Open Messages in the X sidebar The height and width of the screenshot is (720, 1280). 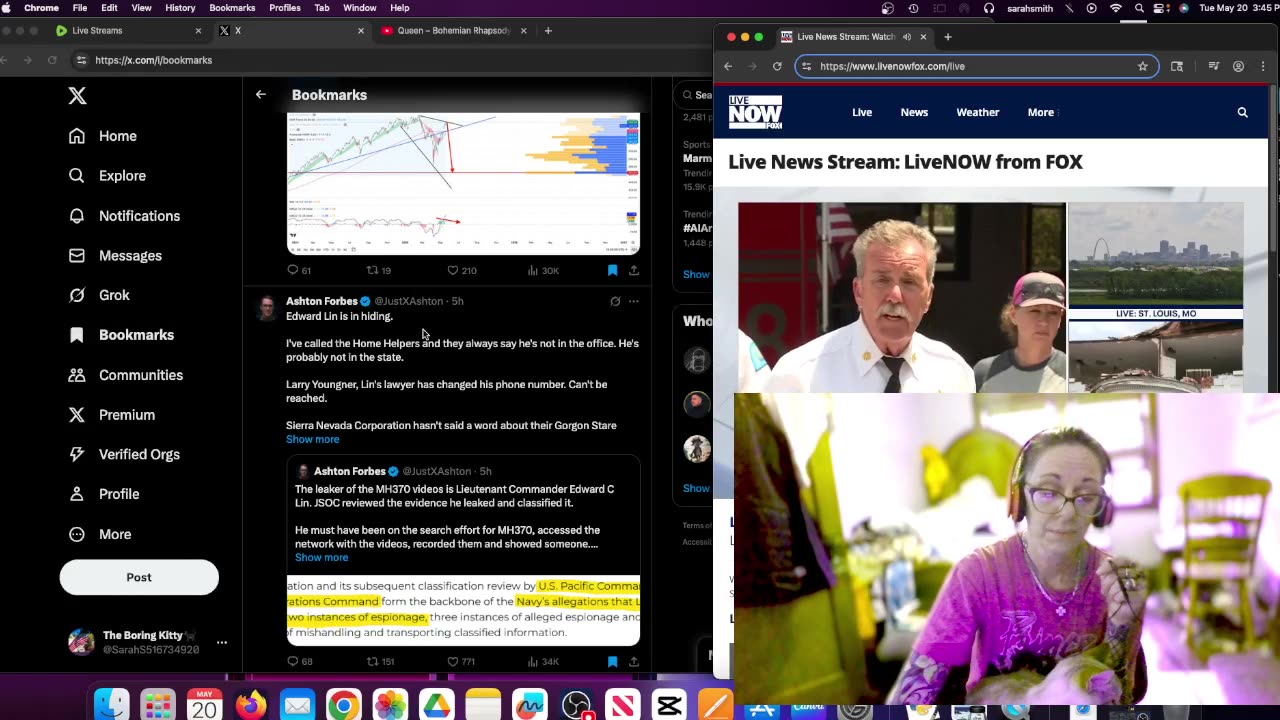(x=115, y=256)
